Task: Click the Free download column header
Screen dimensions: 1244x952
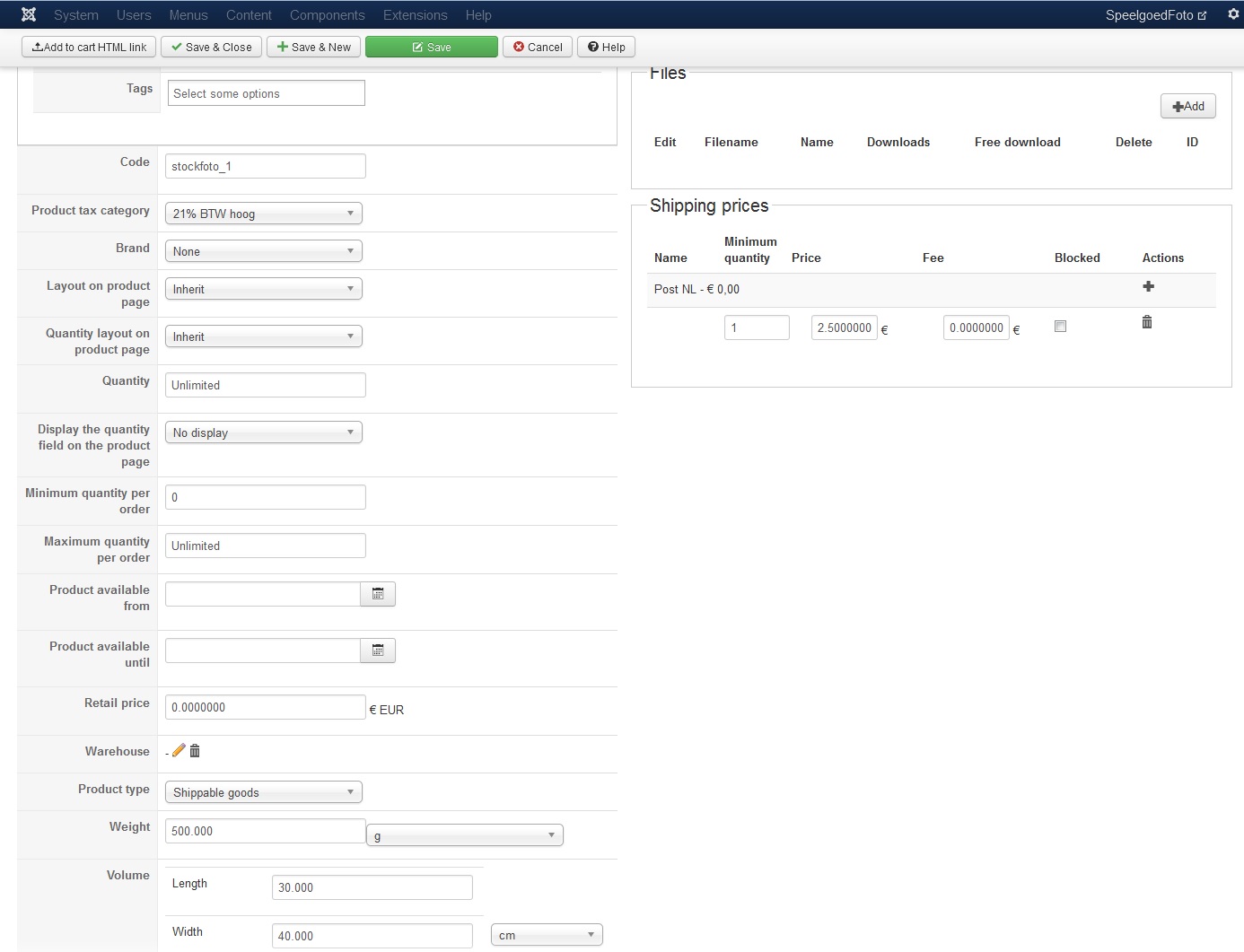Action: [x=1018, y=142]
